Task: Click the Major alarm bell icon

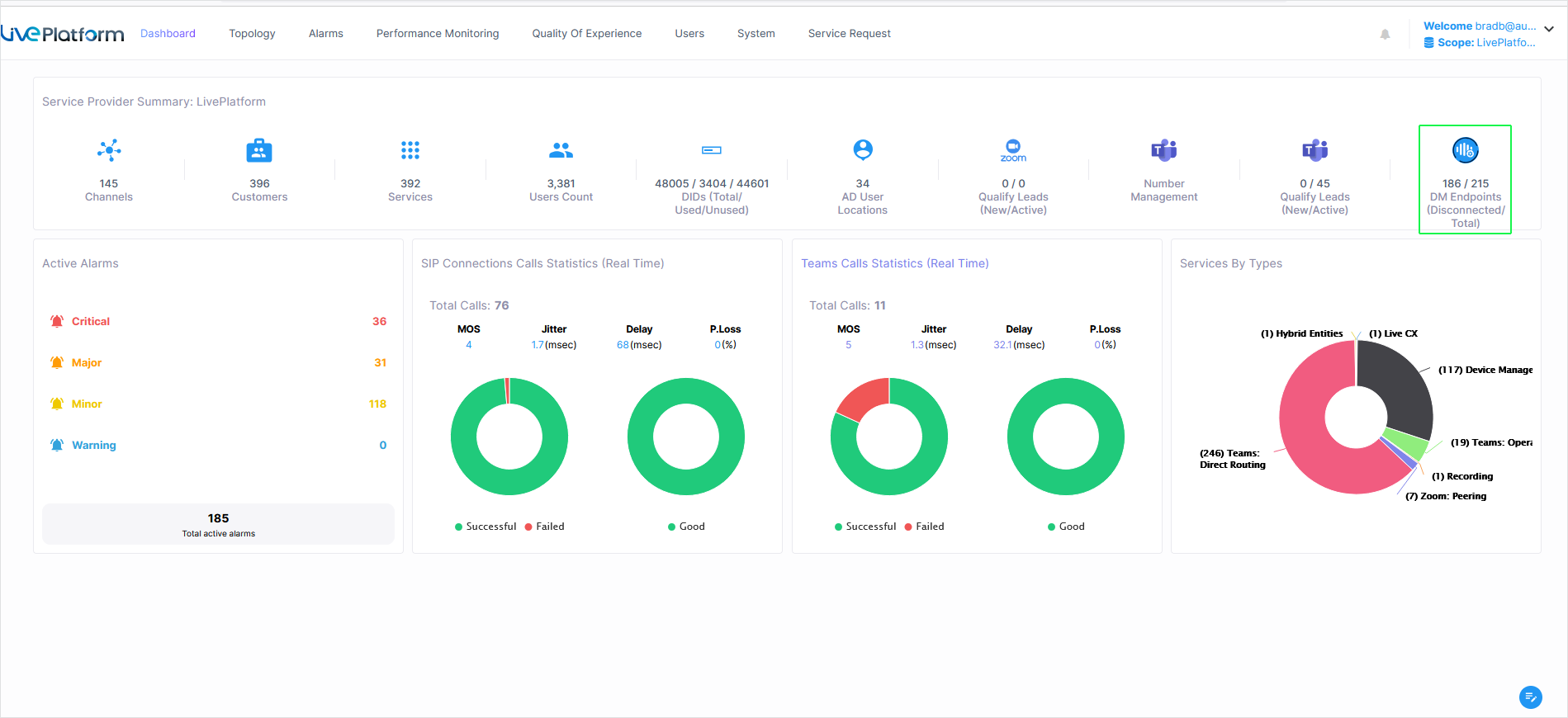Action: [x=57, y=362]
